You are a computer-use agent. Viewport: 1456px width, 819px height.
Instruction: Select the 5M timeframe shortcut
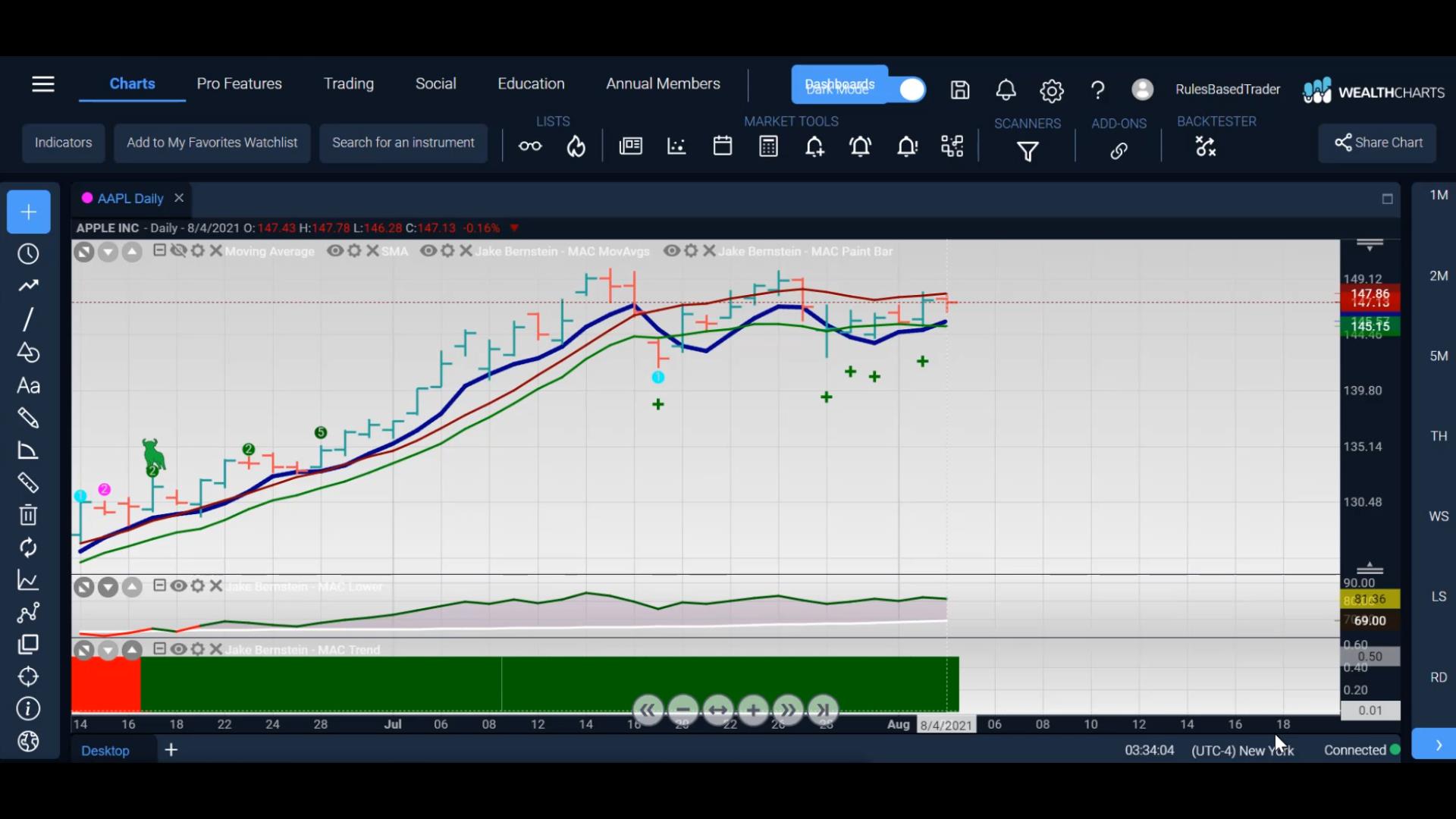[x=1439, y=356]
